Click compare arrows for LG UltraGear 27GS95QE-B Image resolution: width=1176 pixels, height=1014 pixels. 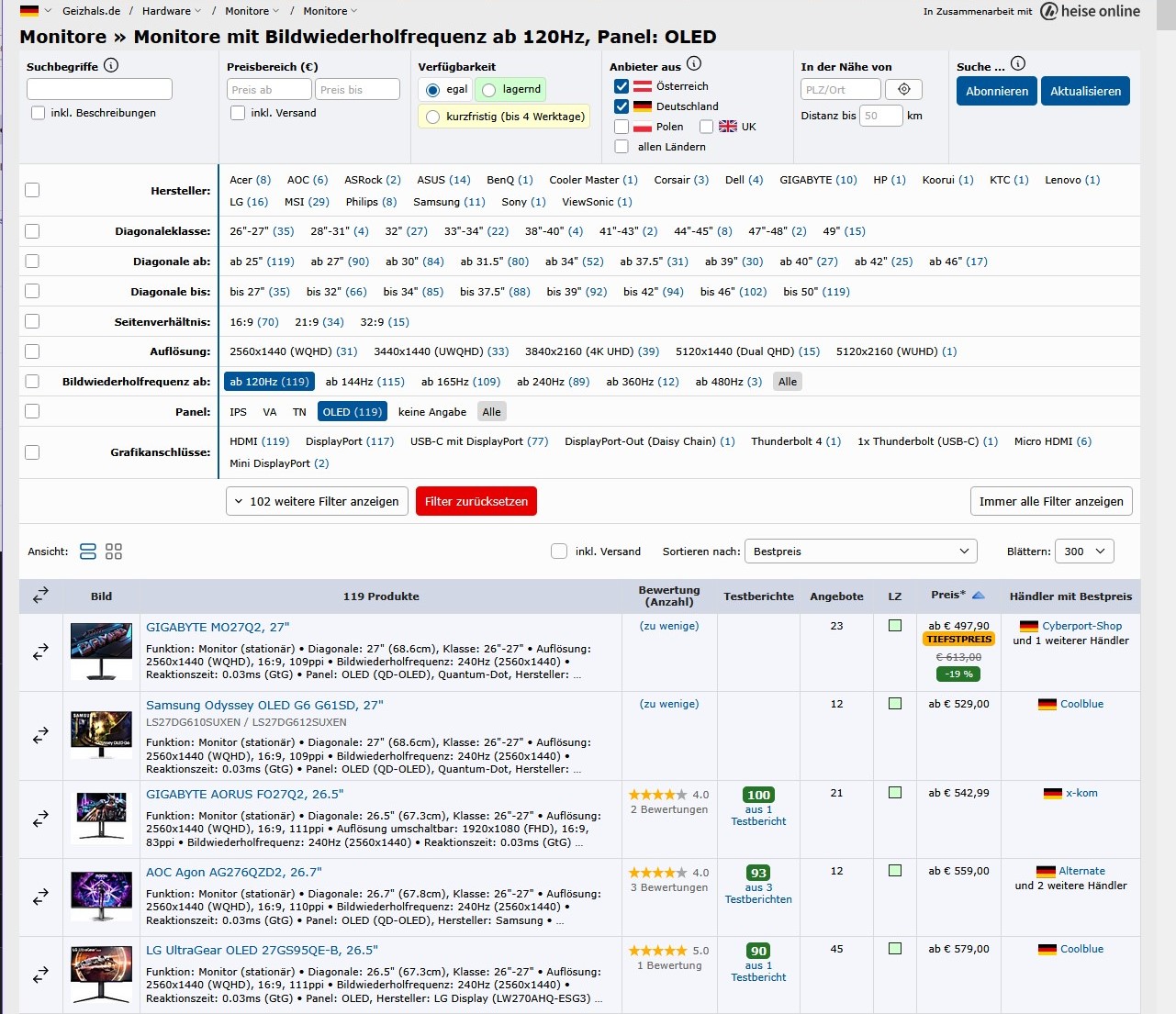click(x=40, y=975)
